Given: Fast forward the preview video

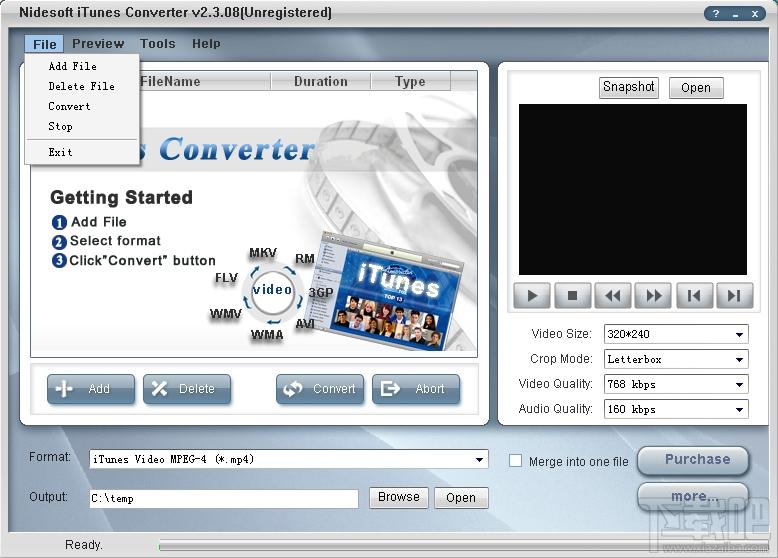Looking at the screenshot, I should (x=653, y=296).
